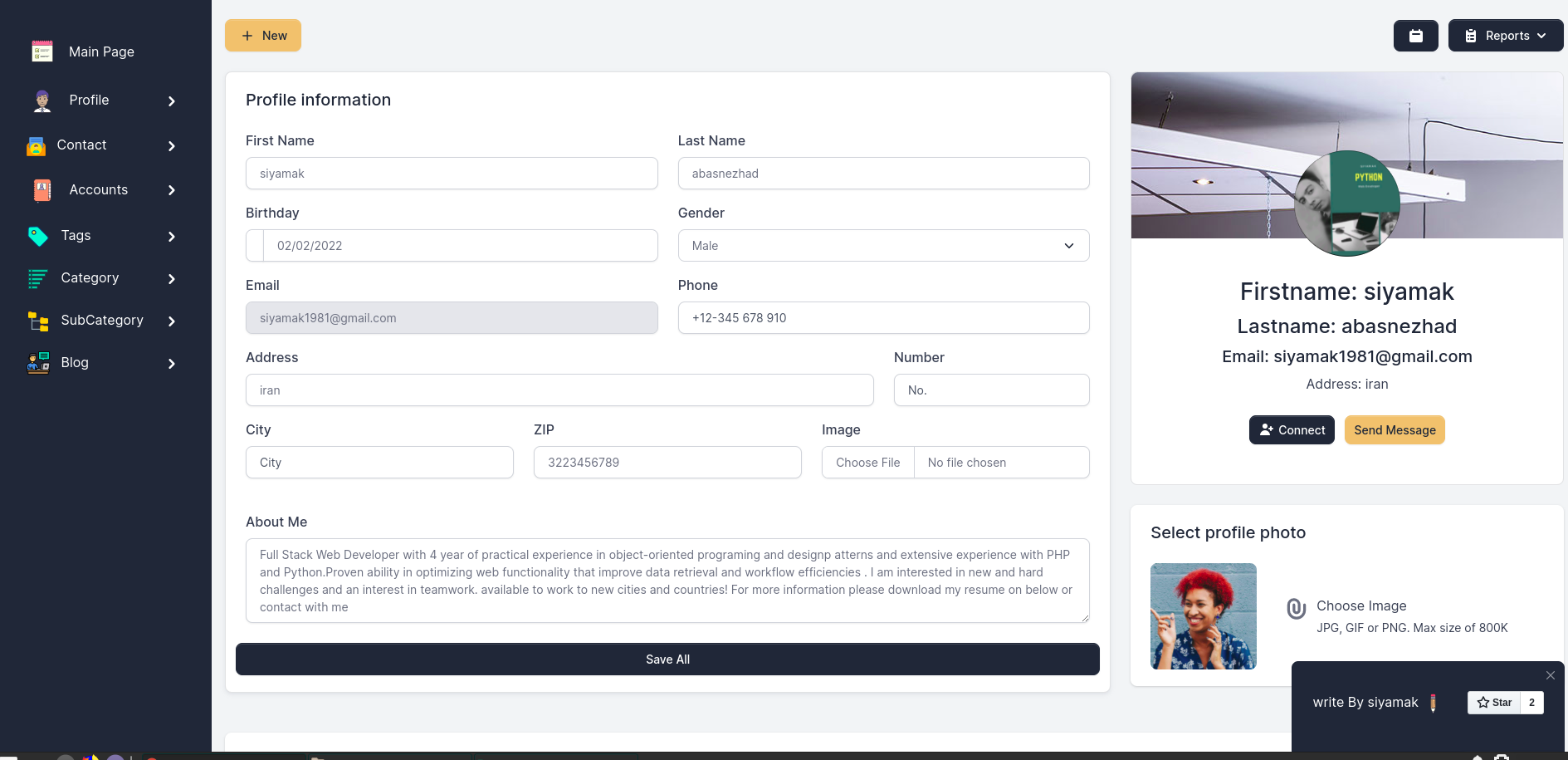
Task: Click the paperclip Choose Image icon
Action: pos(1297,609)
